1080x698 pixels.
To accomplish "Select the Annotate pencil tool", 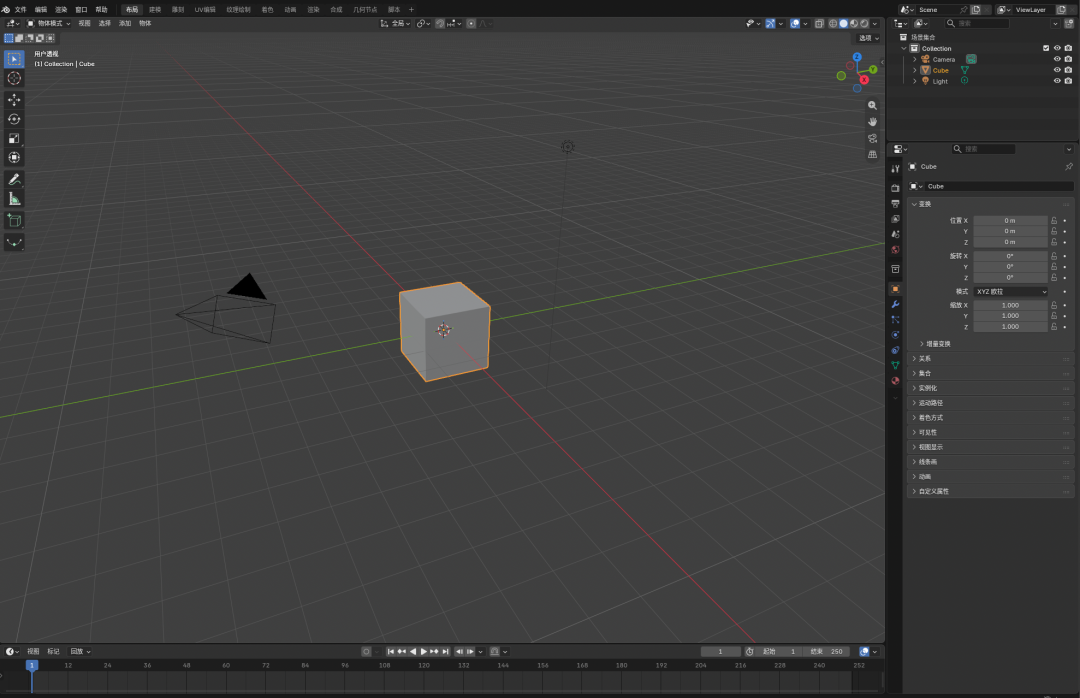I will [x=14, y=180].
